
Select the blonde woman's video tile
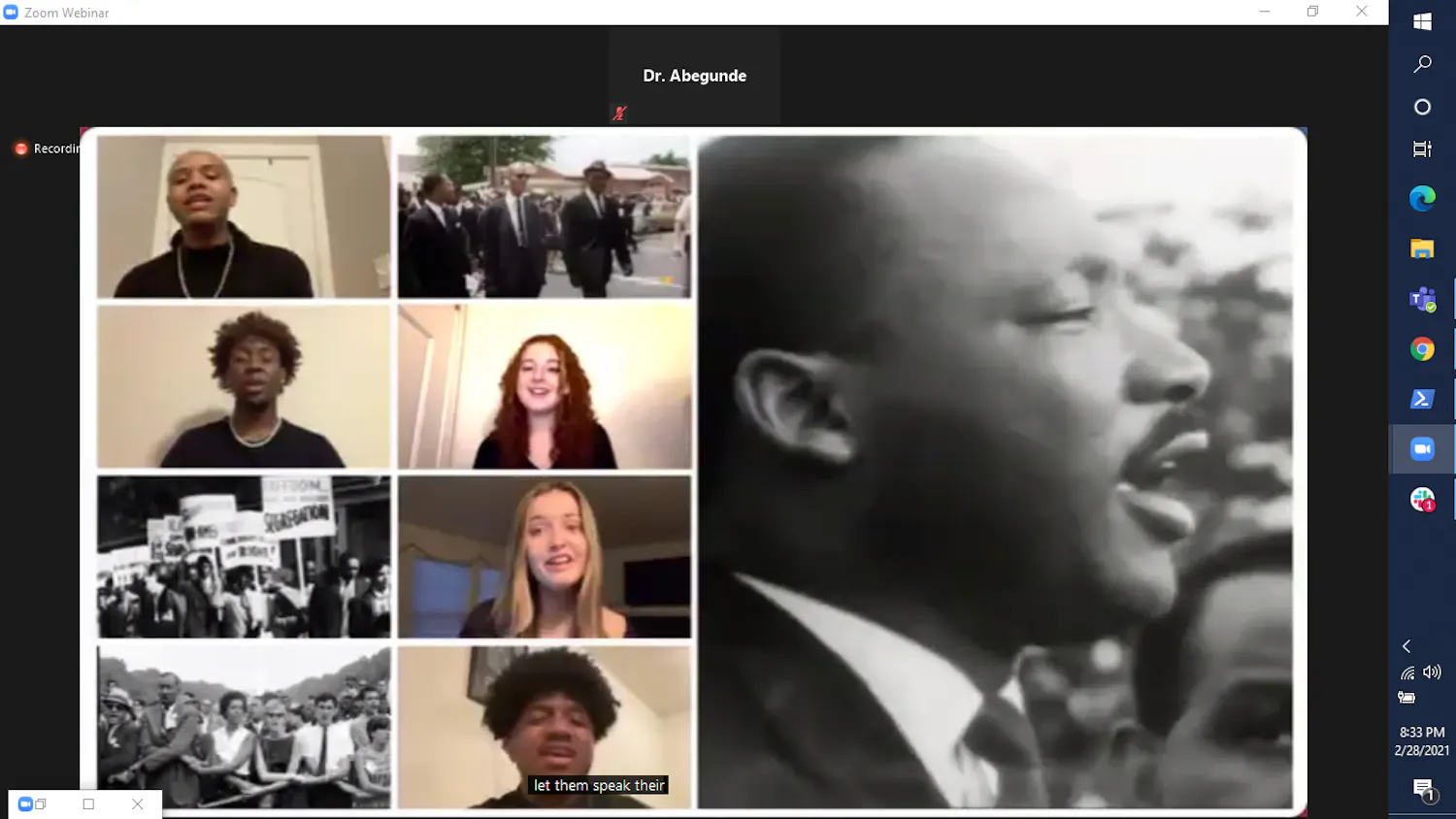coord(545,556)
